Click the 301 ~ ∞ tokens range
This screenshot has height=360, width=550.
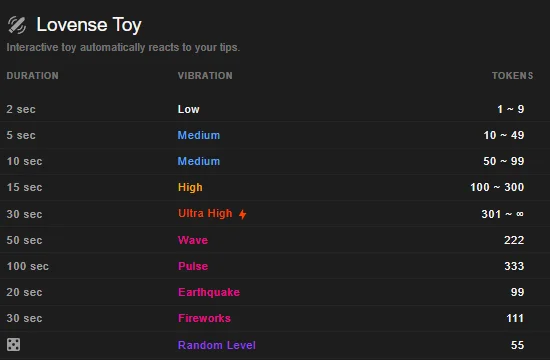tap(503, 214)
